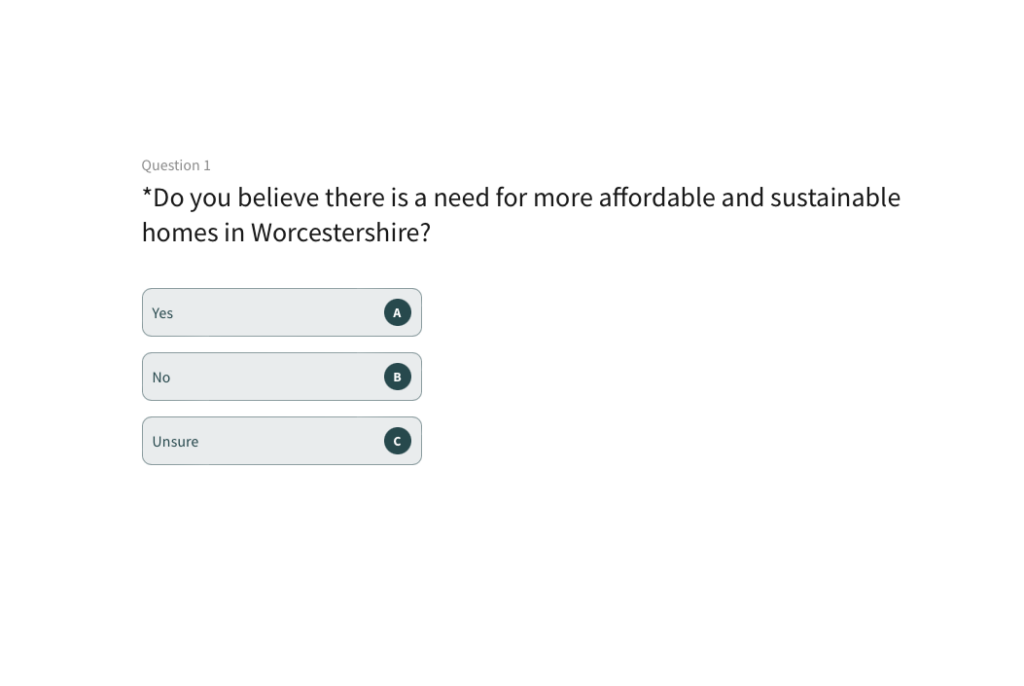This screenshot has height=686, width=1024.
Task: Click the 'Question 1' label
Action: coord(176,165)
